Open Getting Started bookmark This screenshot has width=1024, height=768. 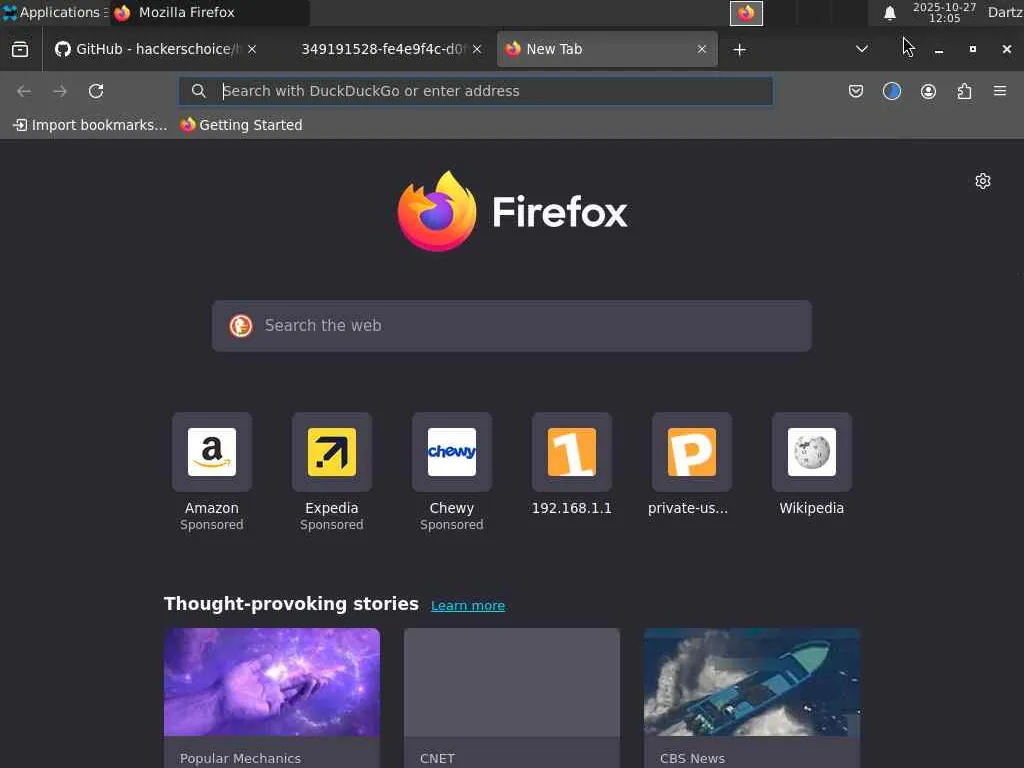tap(242, 125)
